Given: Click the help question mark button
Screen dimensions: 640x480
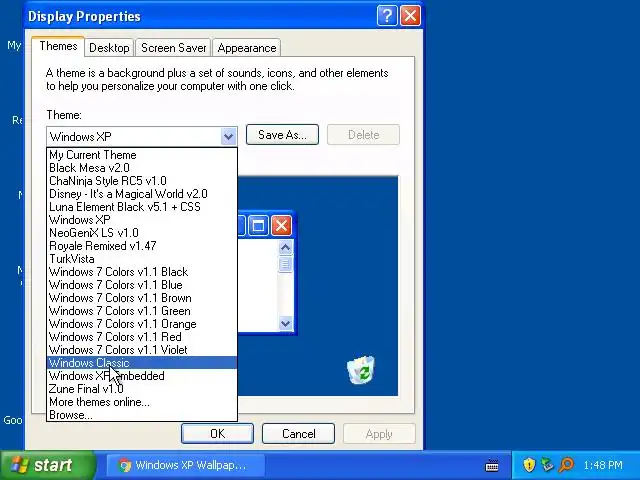Looking at the screenshot, I should 387,16.
